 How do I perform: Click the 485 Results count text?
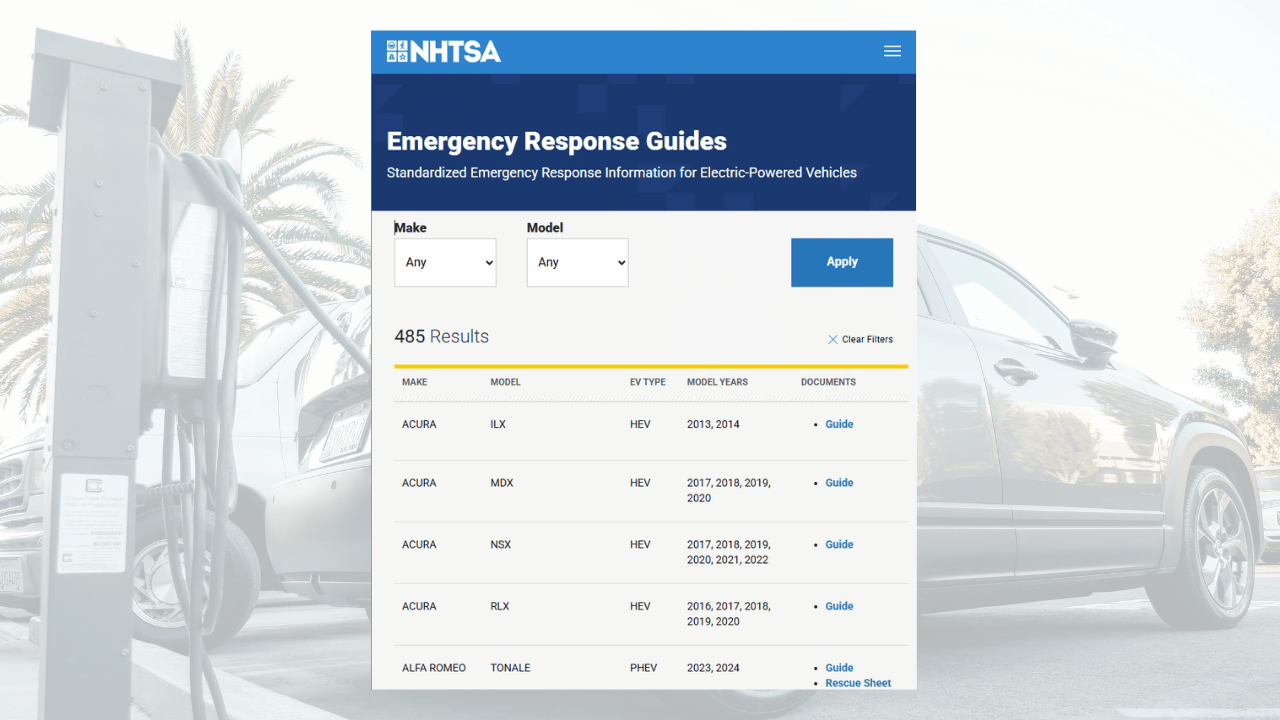441,337
